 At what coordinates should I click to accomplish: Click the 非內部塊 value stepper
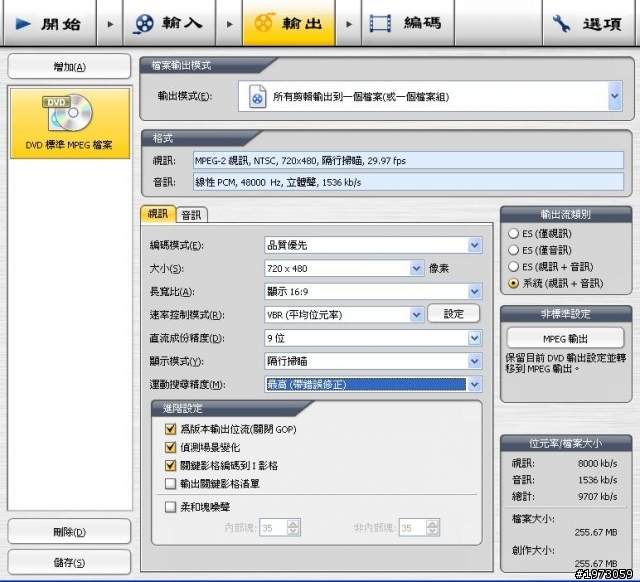coord(433,528)
